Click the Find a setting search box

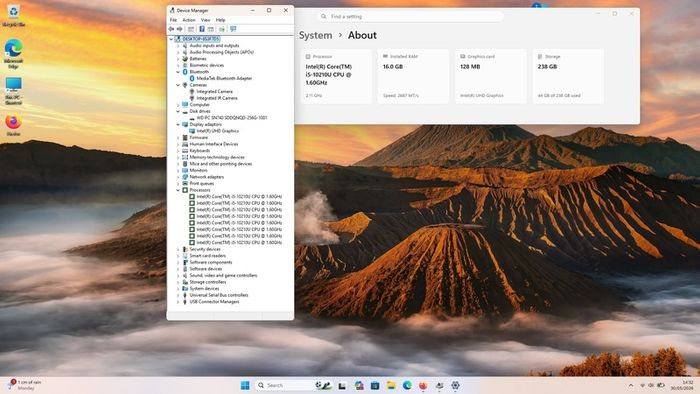(x=411, y=17)
